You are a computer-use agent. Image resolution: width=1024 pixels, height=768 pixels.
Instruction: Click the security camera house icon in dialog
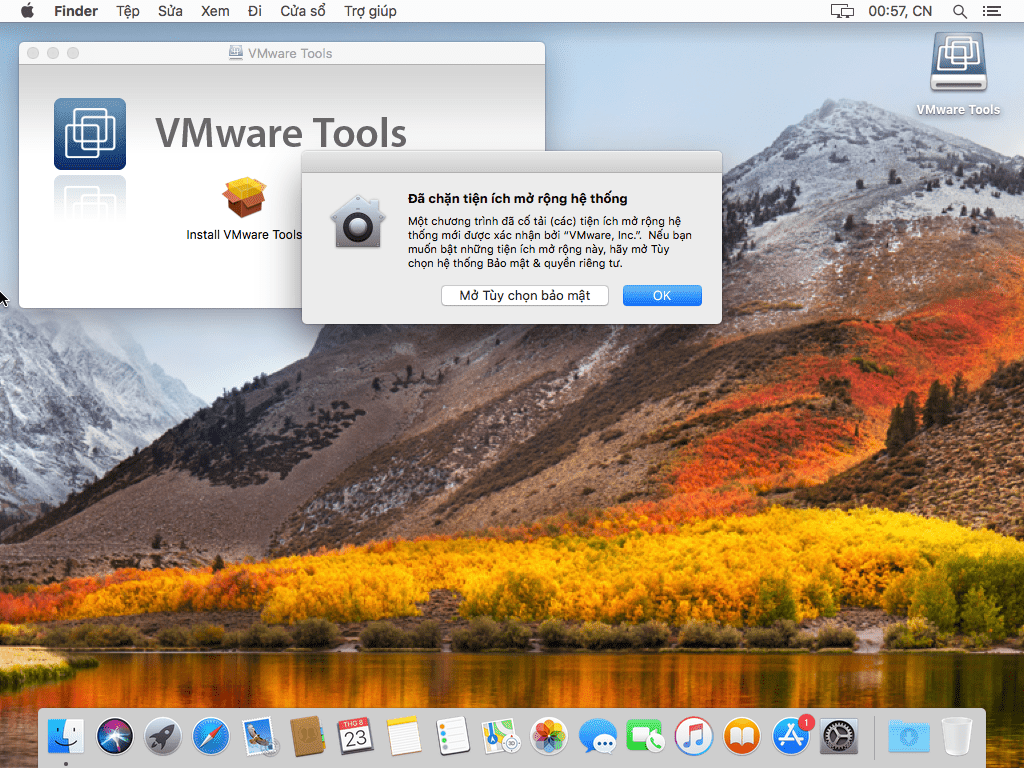(357, 222)
